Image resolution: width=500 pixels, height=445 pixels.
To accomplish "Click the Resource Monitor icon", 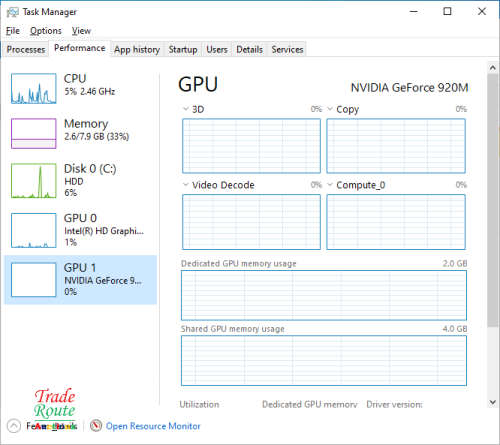I will coord(96,426).
